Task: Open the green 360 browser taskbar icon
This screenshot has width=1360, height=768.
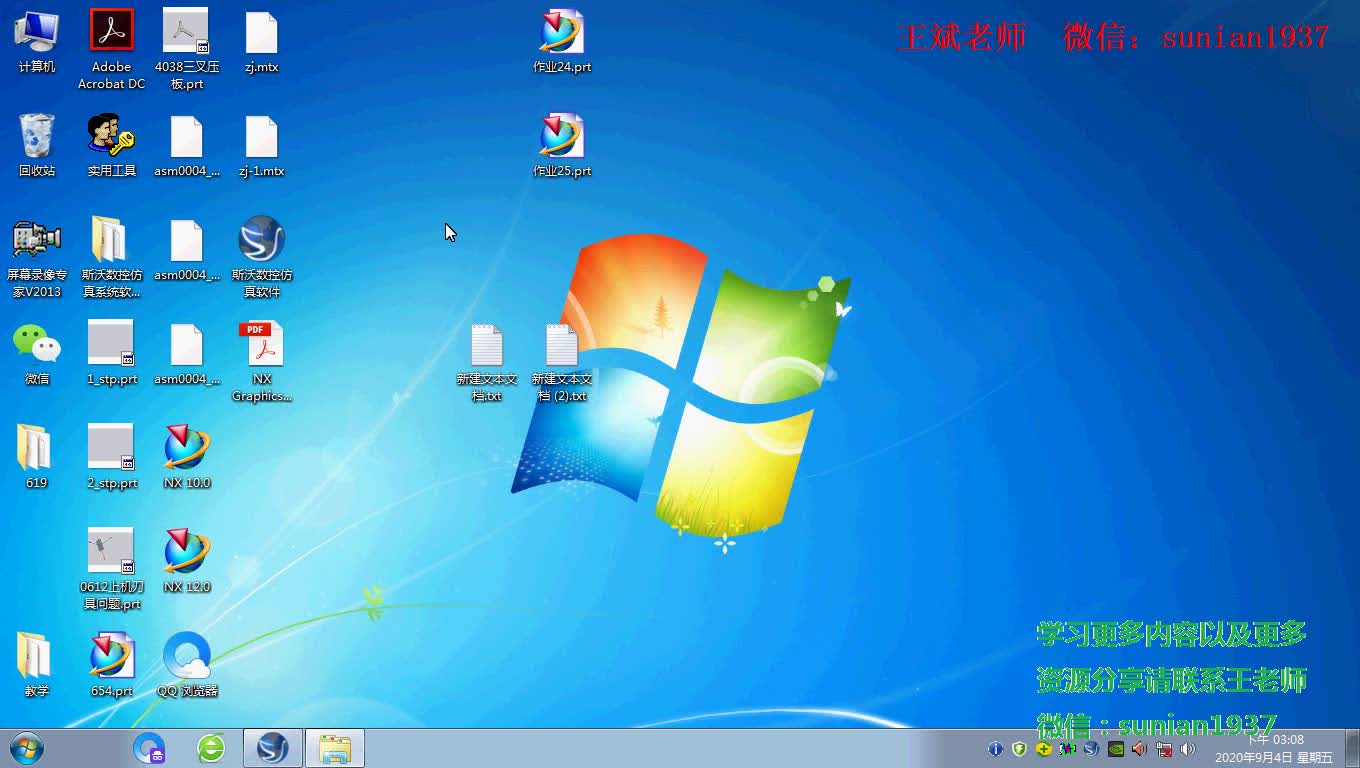Action: click(211, 748)
